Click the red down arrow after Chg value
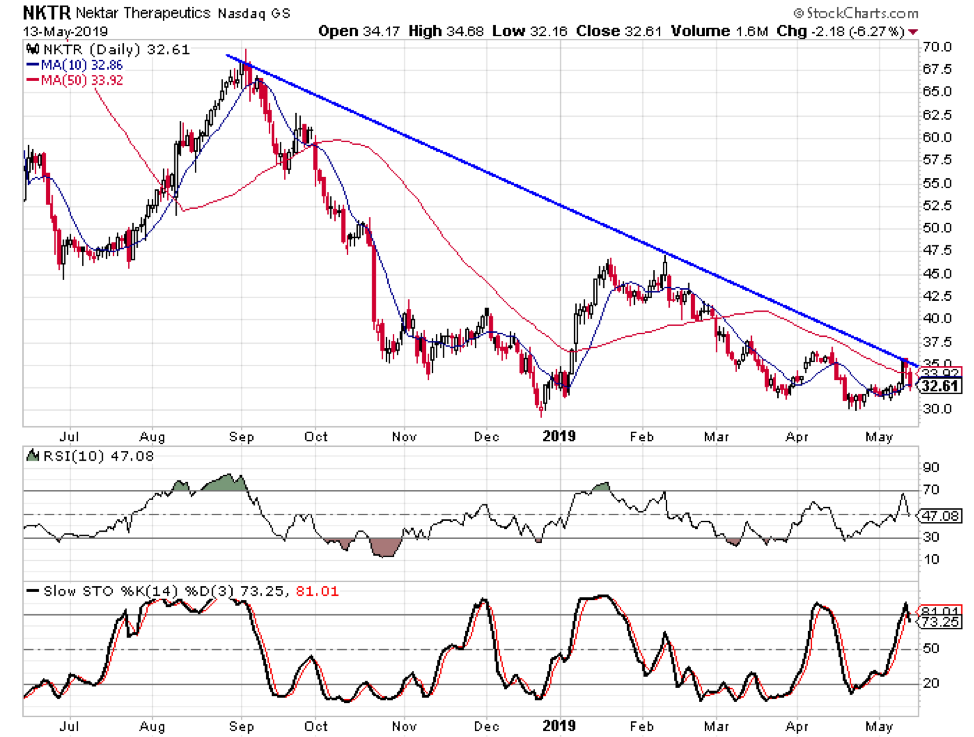 [913, 32]
